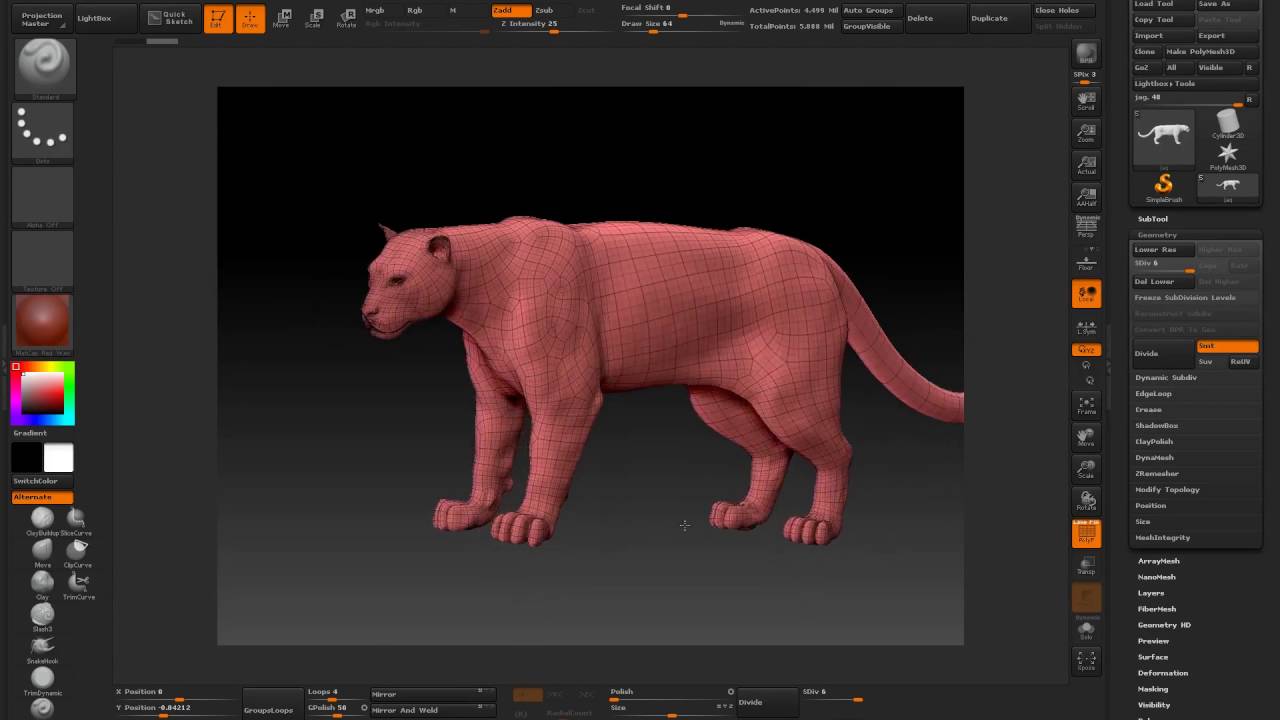Click the Projection Master button
Screen dimensions: 1280x720
point(42,18)
